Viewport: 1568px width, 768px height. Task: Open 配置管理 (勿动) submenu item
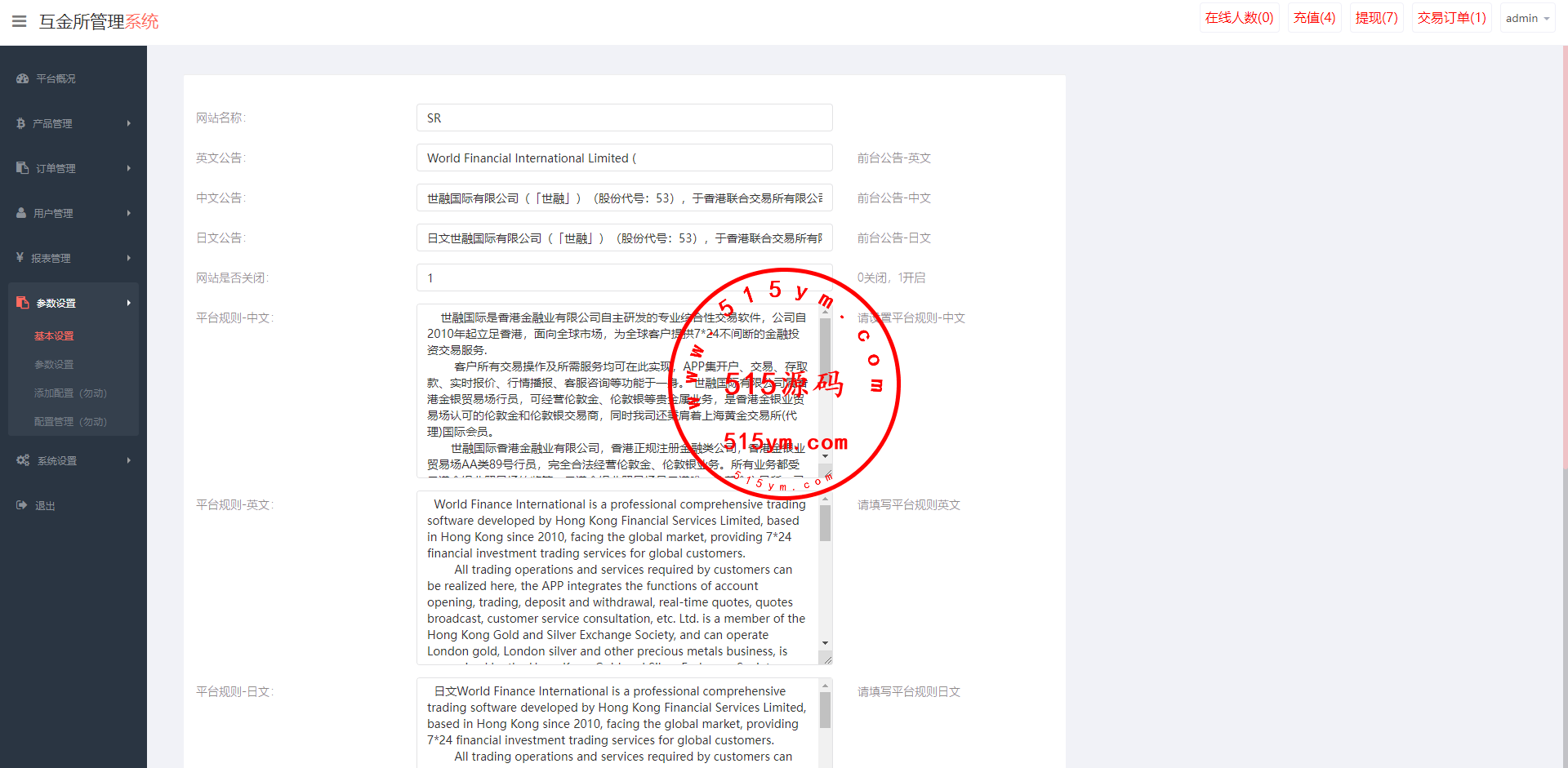[x=70, y=422]
